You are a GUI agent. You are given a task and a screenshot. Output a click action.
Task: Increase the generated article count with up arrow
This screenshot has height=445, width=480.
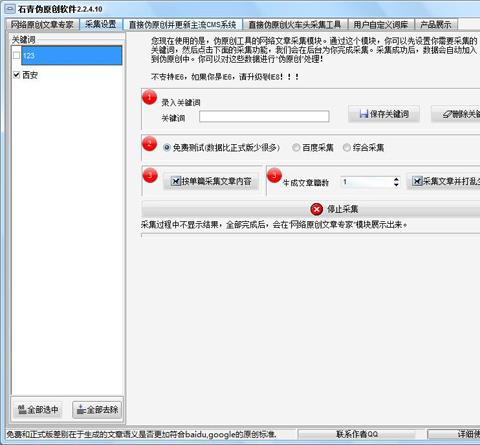click(x=396, y=179)
